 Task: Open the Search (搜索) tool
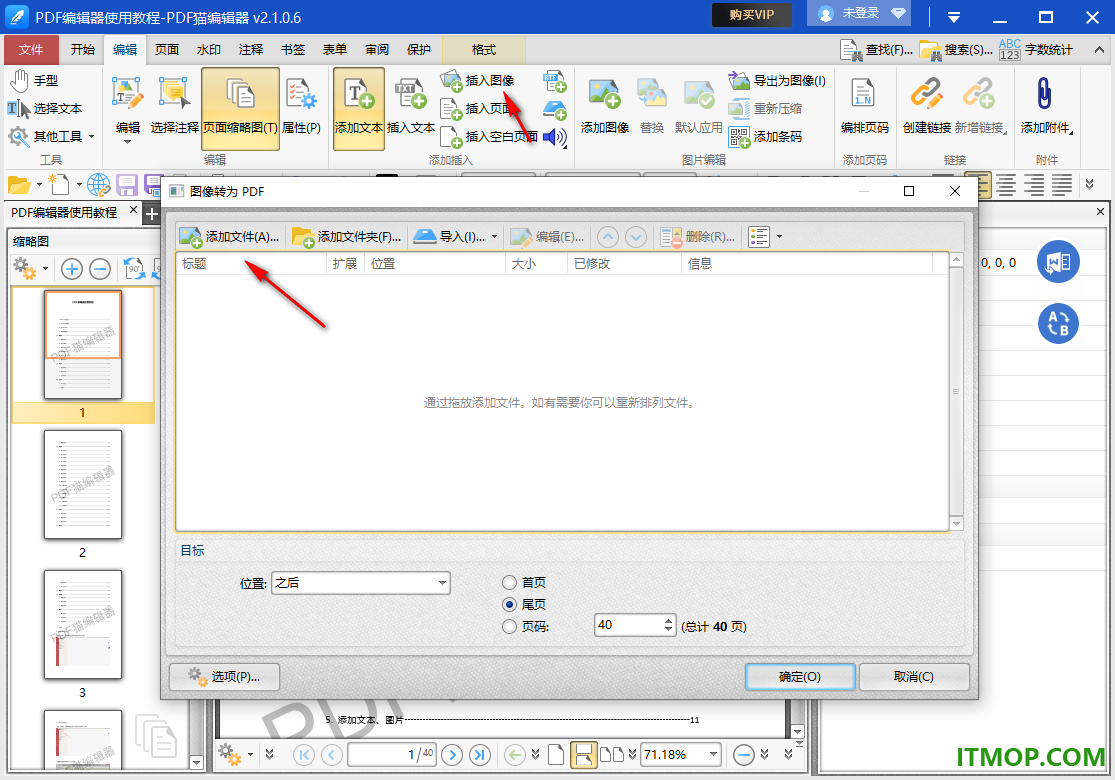[956, 50]
